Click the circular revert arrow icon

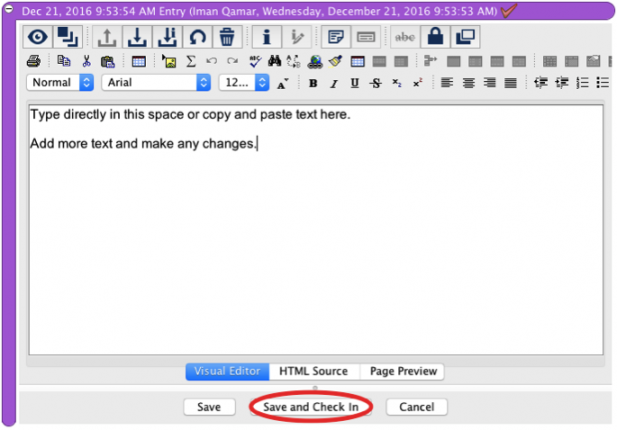pos(197,37)
